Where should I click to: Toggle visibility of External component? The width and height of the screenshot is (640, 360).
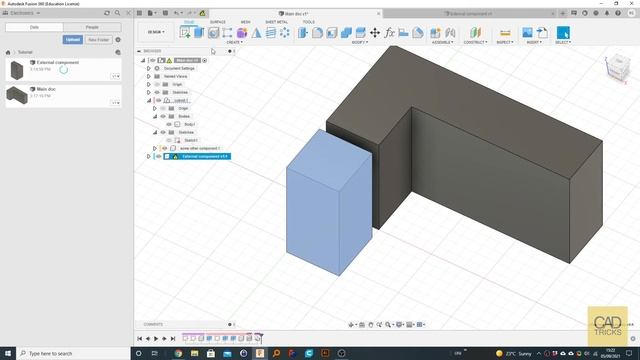click(x=158, y=156)
